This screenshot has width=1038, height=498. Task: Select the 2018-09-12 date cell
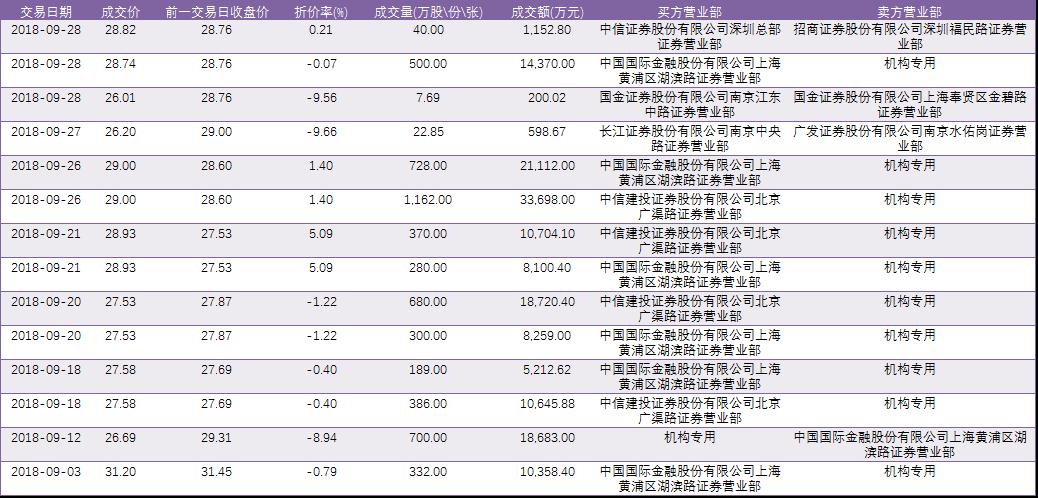point(46,437)
